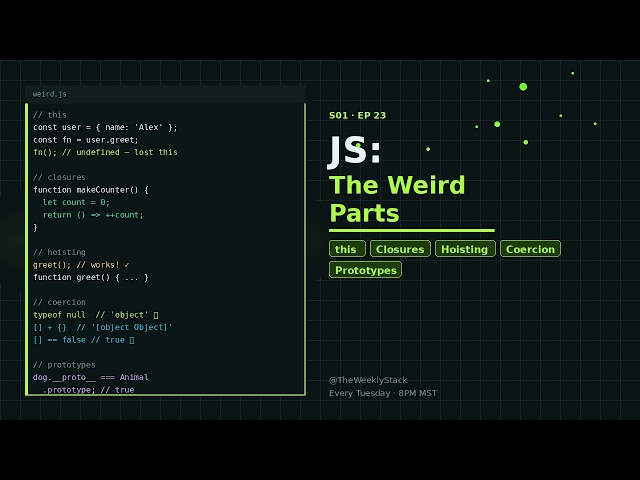Click the '// prototypes' comment
Image resolution: width=640 pixels, height=480 pixels.
(x=64, y=365)
